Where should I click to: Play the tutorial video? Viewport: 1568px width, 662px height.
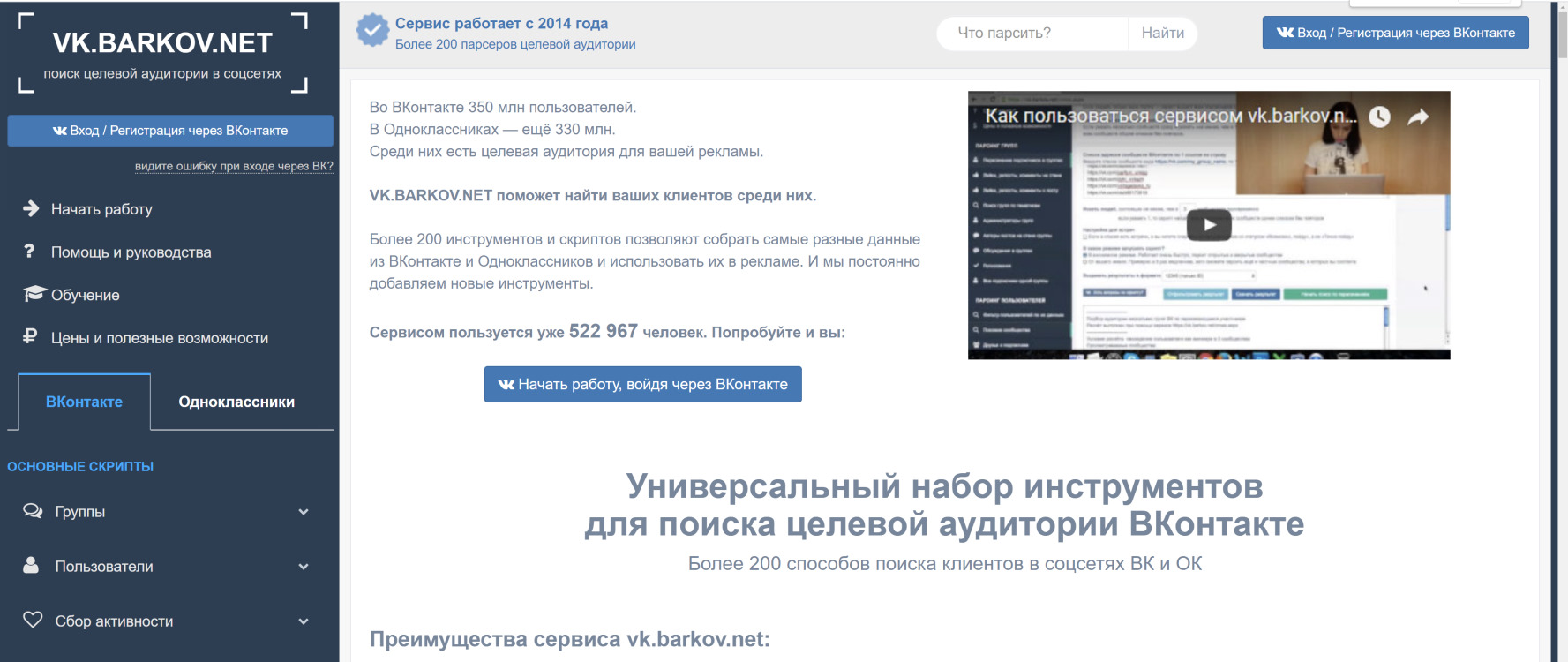[1209, 225]
